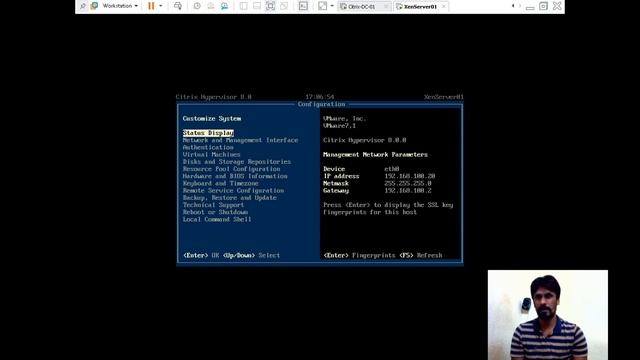This screenshot has width=640, height=360.
Task: Click Management Network Parameters heading
Action: (x=375, y=155)
